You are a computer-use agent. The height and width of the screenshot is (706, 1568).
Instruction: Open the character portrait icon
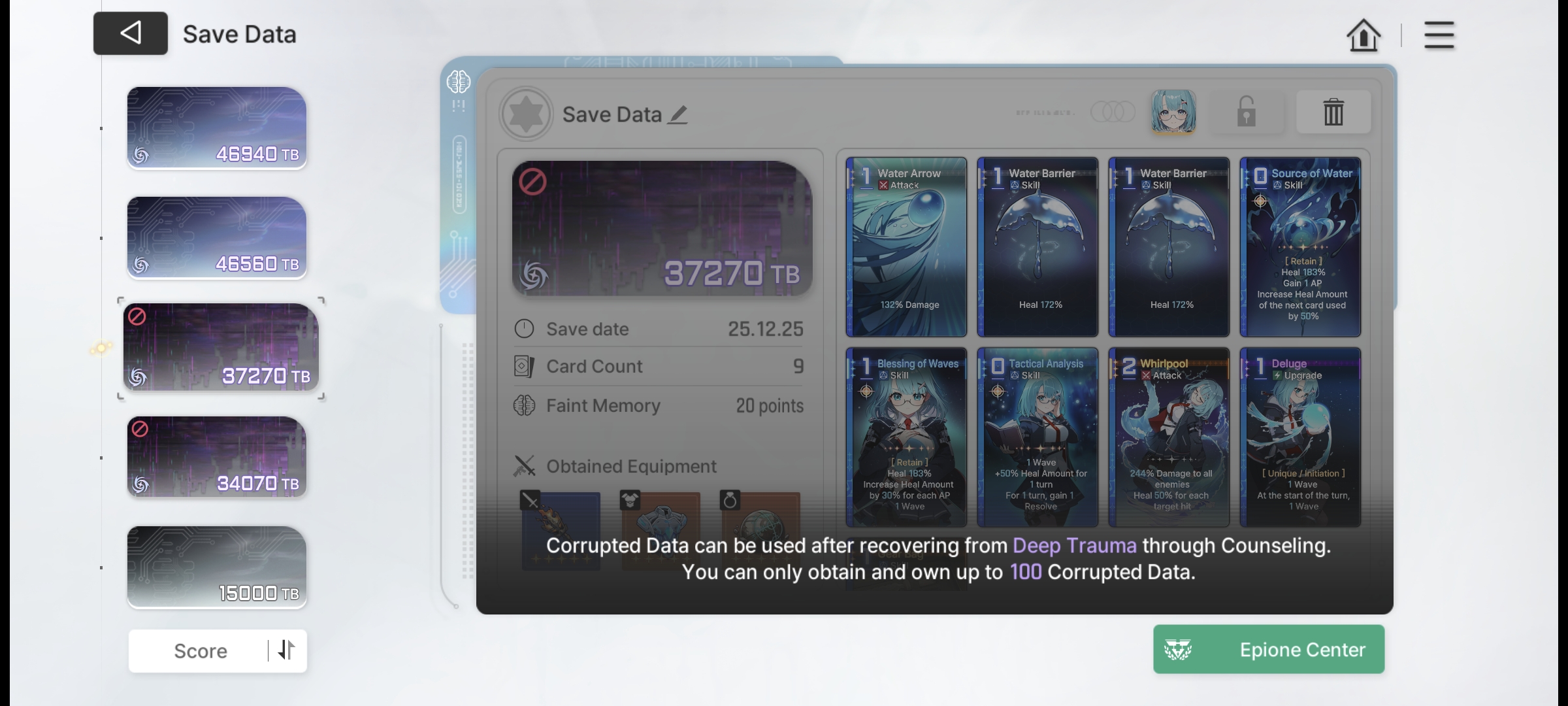1173,112
